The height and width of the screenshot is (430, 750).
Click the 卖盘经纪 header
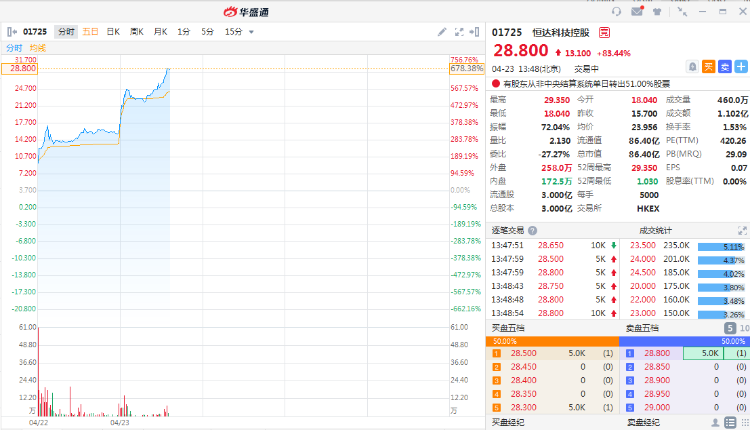pos(643,422)
